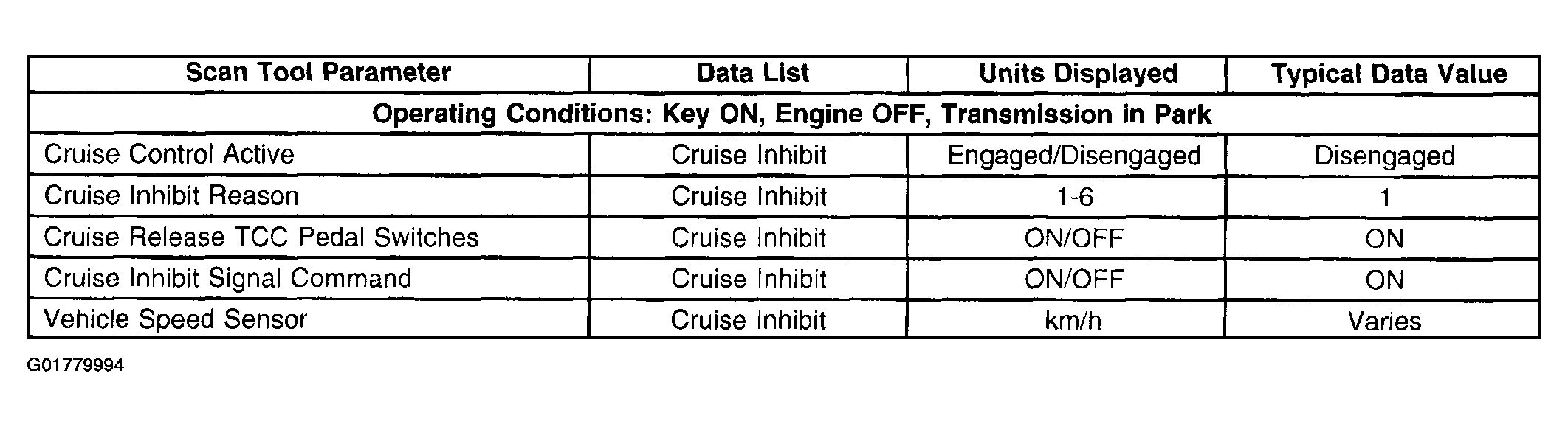Select the Disengaged typical value cell

(1385, 156)
